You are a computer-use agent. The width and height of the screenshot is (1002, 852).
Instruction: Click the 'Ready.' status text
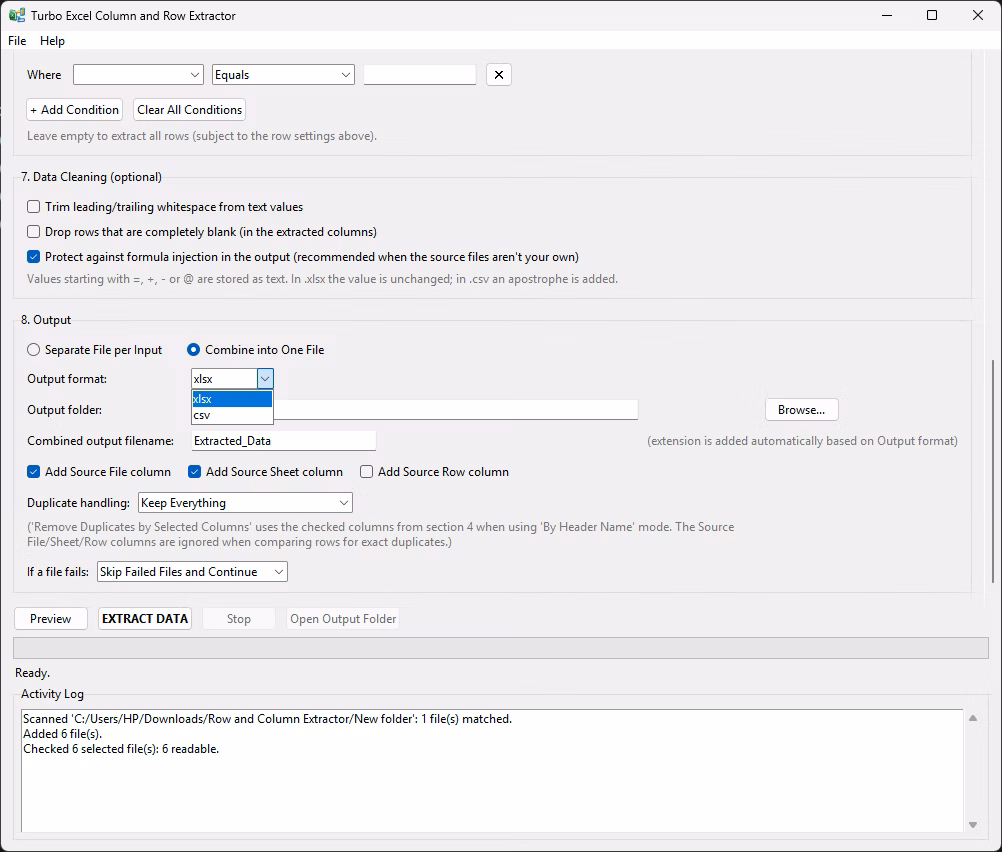(33, 673)
